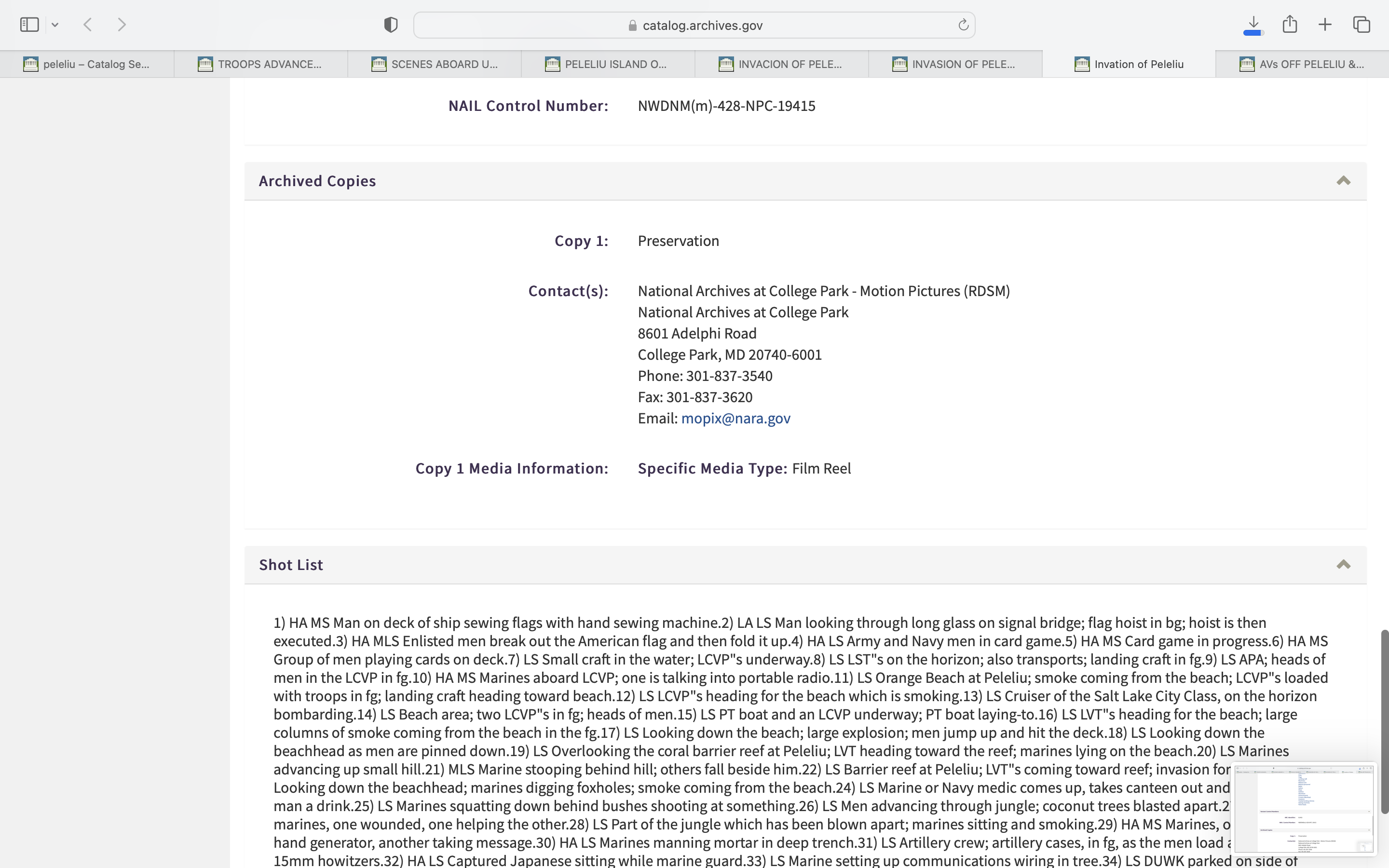1389x868 pixels.
Task: Reload the page using the refresh icon
Action: point(963,25)
